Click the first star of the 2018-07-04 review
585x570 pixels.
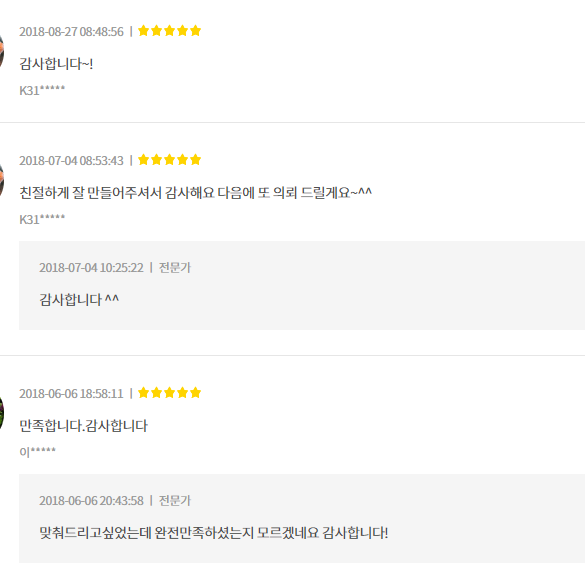(144, 160)
